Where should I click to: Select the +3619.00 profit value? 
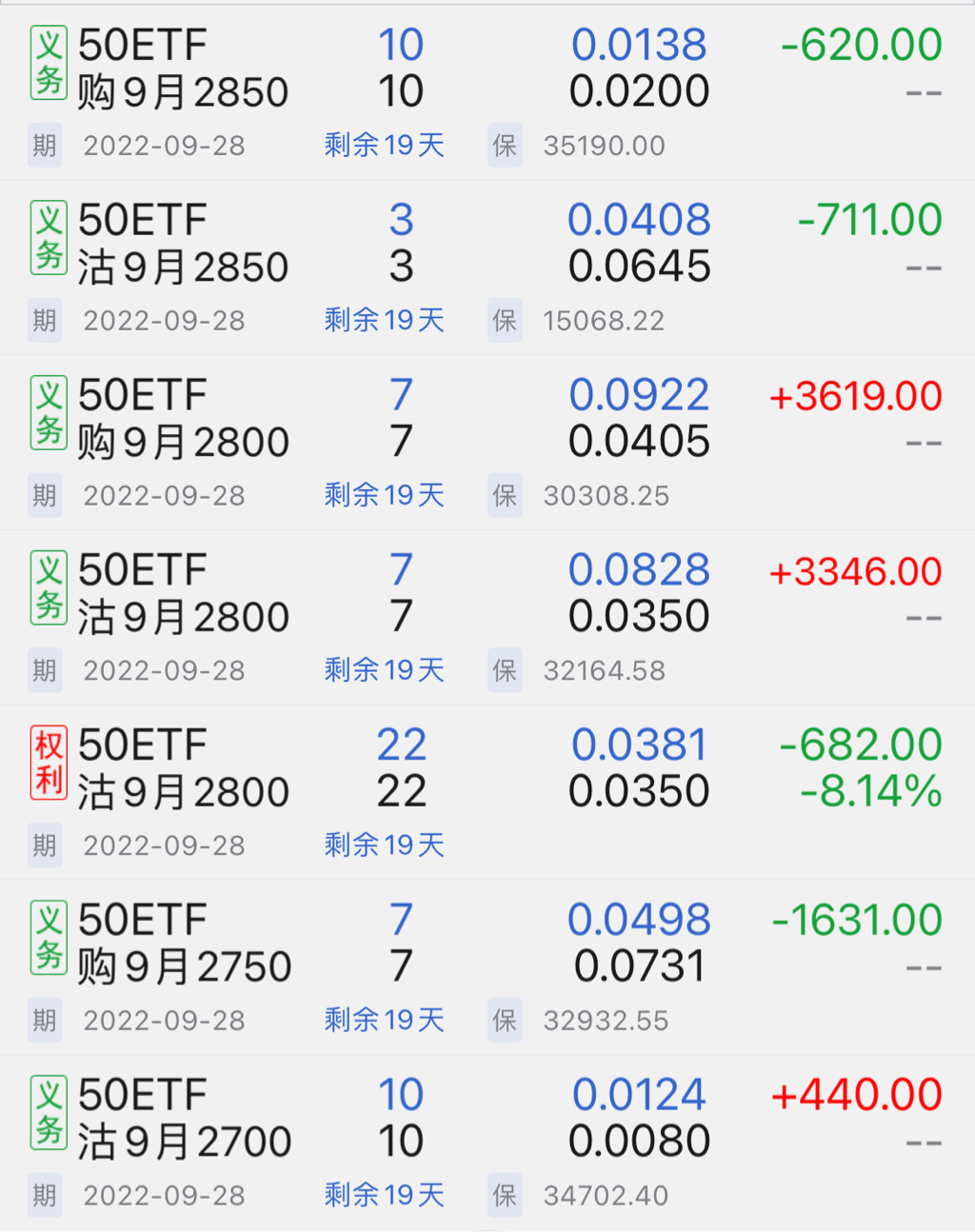click(x=855, y=396)
